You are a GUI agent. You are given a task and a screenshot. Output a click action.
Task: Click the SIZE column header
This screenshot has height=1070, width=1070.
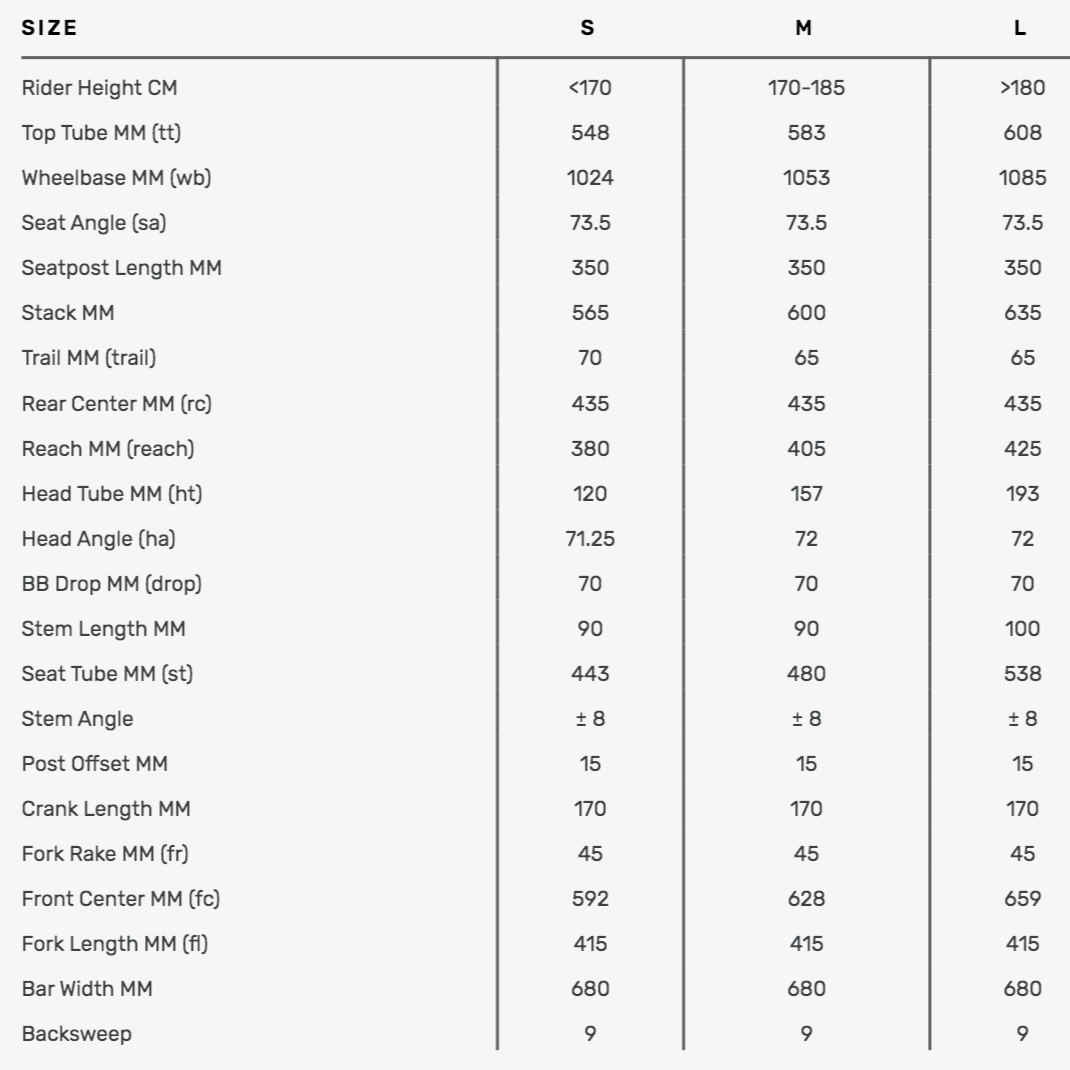[49, 28]
